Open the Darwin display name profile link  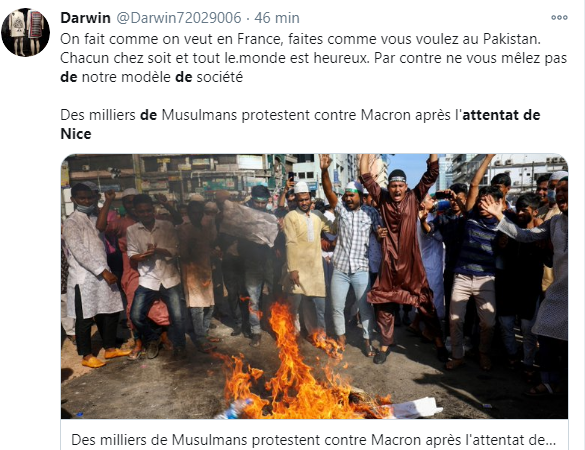(85, 18)
